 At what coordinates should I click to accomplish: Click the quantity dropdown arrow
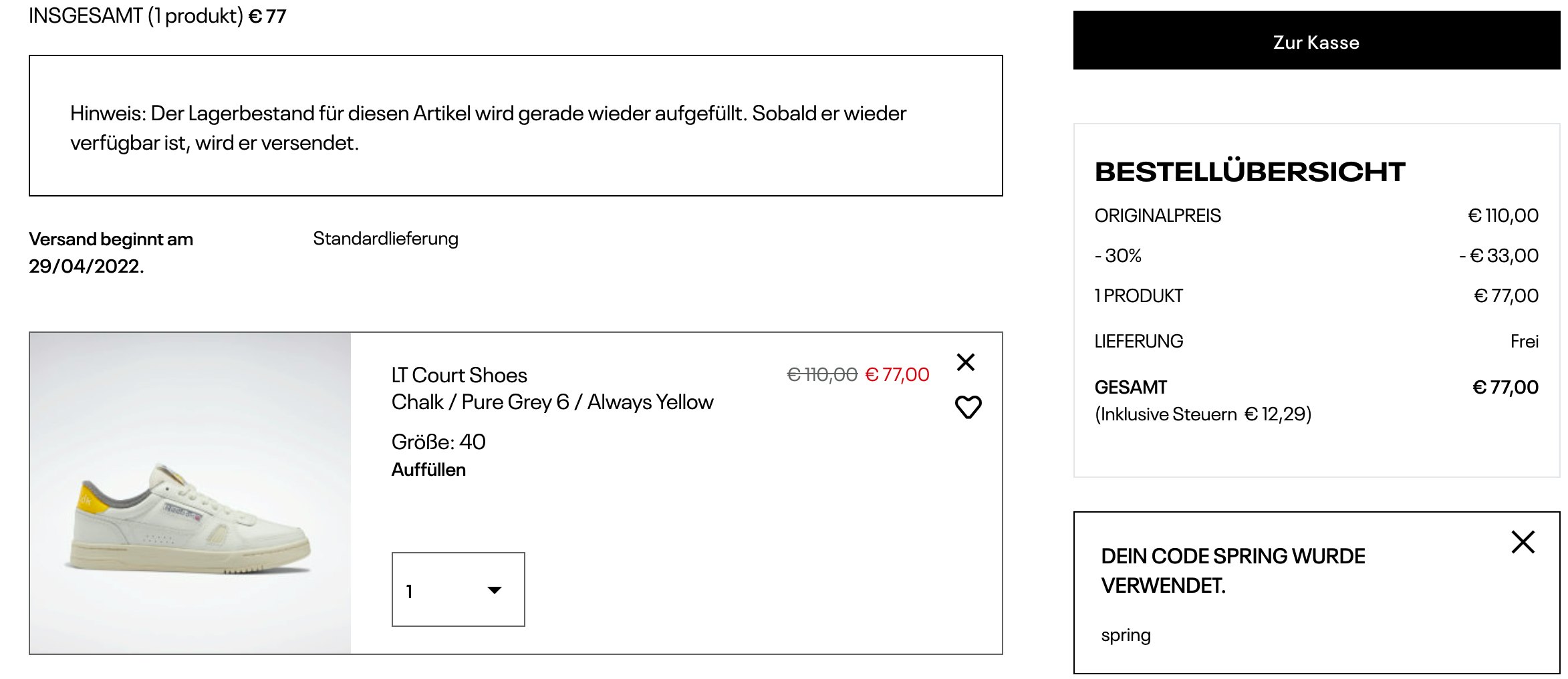pyautogui.click(x=495, y=590)
